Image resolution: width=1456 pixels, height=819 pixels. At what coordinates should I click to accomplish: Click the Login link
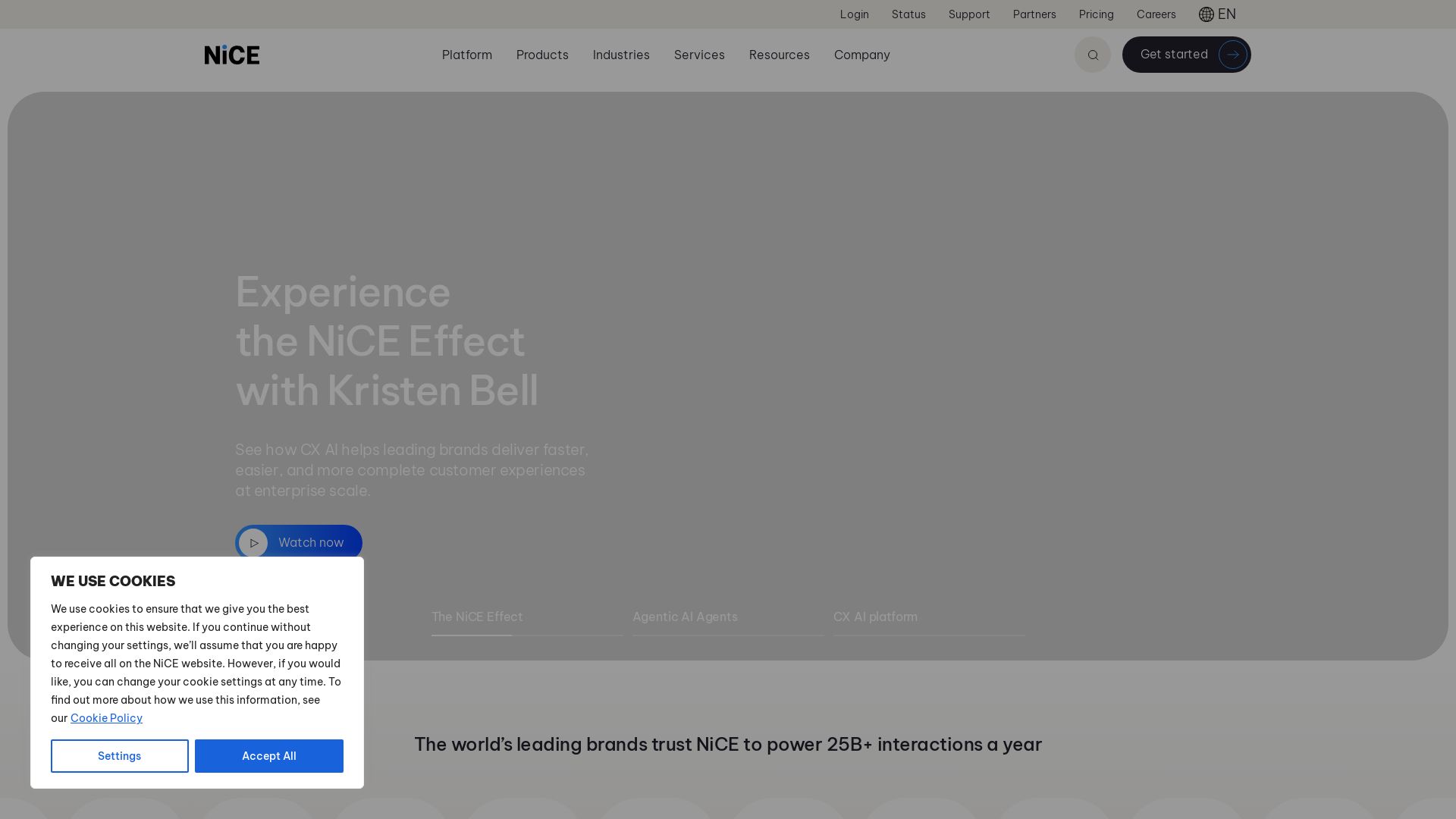coord(855,14)
